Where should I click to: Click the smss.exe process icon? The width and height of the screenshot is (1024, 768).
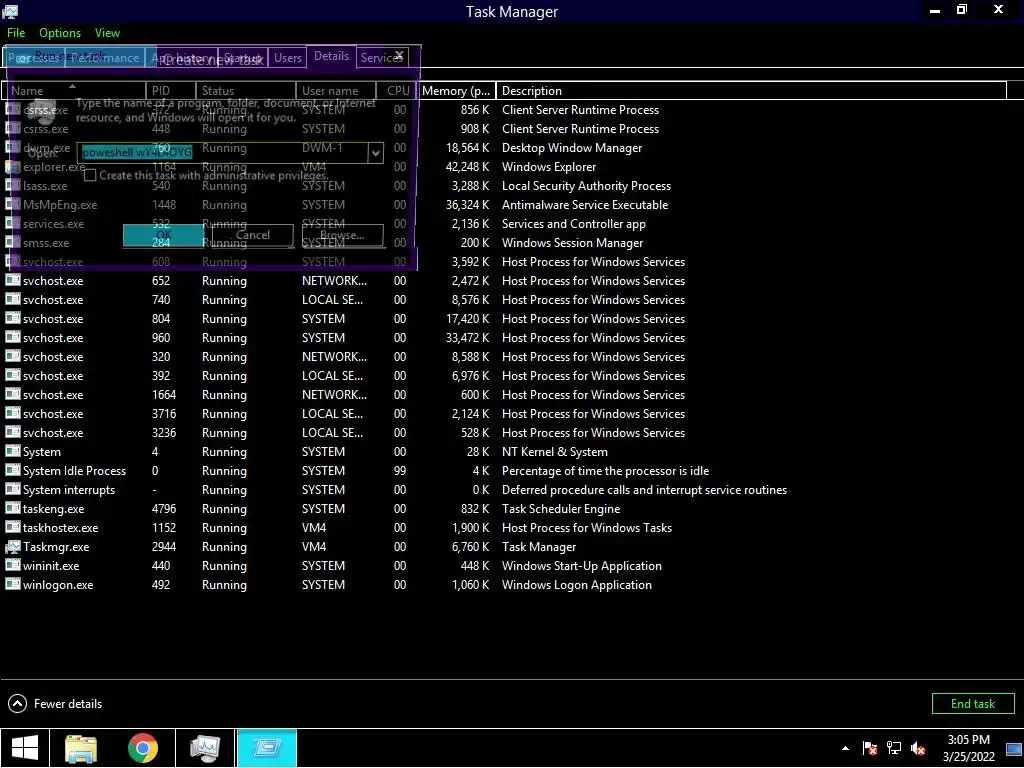(12, 242)
